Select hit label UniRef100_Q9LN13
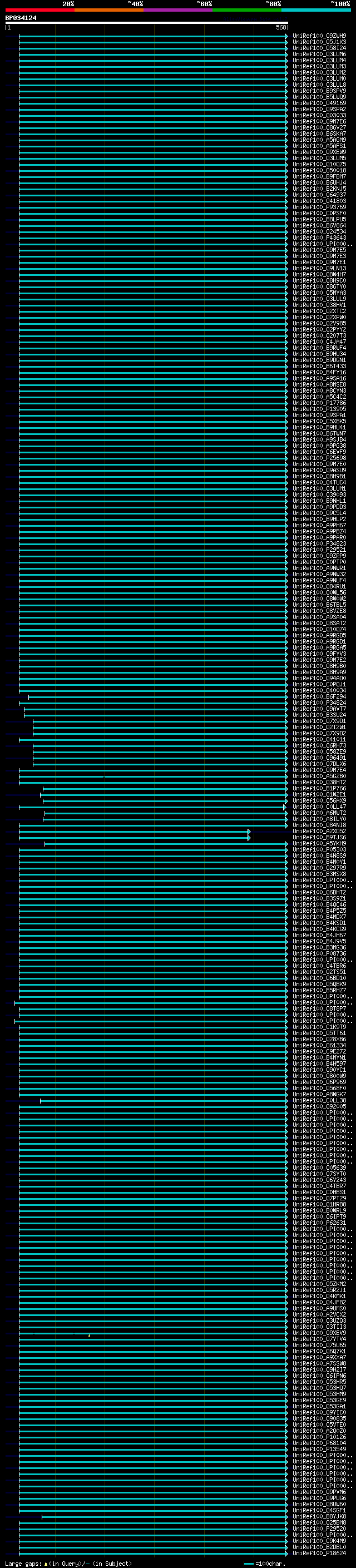 tap(319, 269)
